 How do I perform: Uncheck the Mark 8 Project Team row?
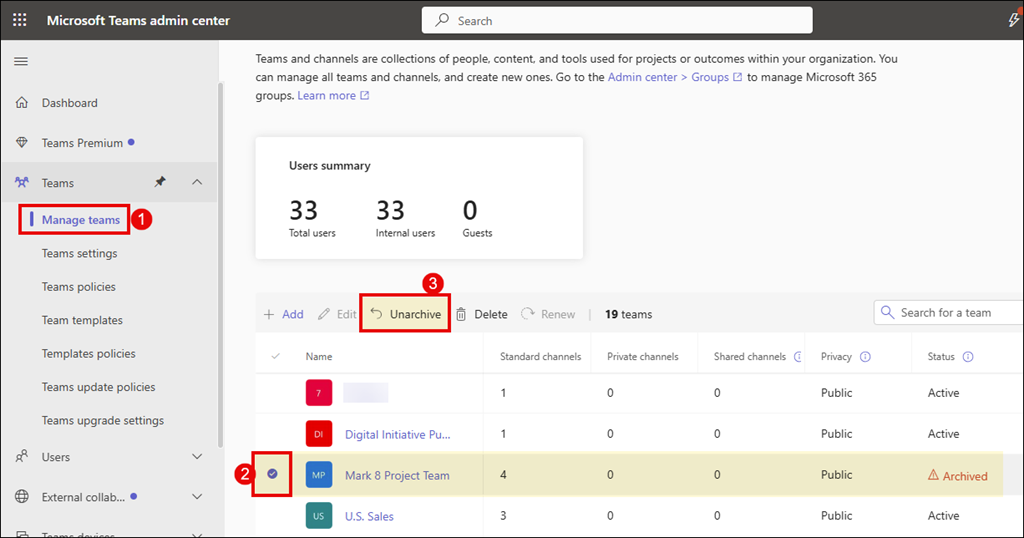click(x=272, y=473)
